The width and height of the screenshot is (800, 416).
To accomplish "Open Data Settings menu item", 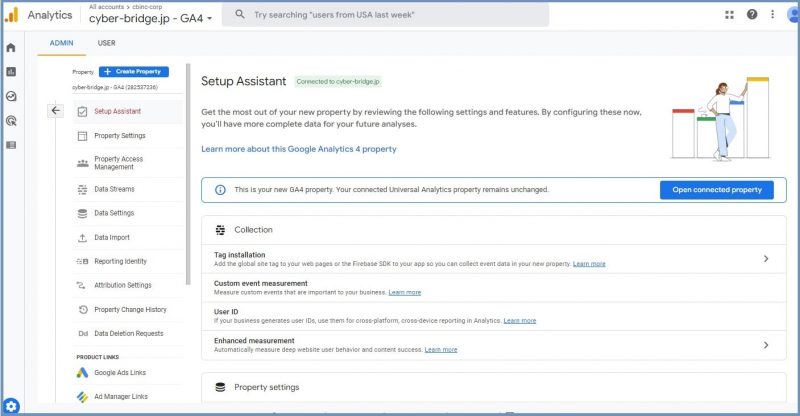I will click(128, 213).
